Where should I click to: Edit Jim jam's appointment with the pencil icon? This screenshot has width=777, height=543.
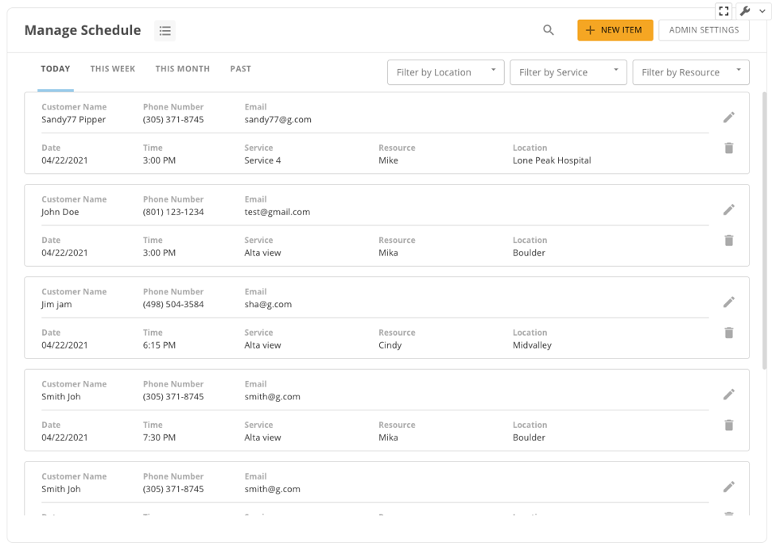(728, 302)
